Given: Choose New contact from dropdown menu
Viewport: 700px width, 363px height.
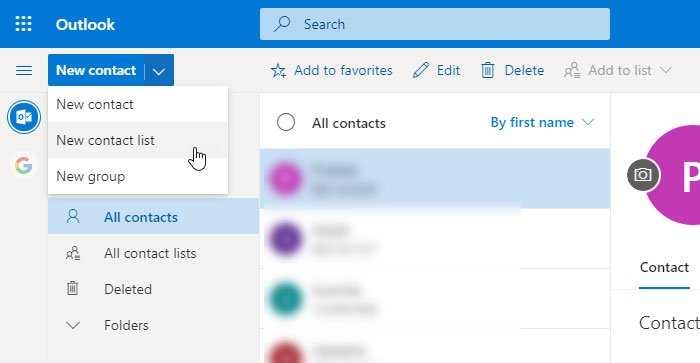Looking at the screenshot, I should click(x=138, y=104).
